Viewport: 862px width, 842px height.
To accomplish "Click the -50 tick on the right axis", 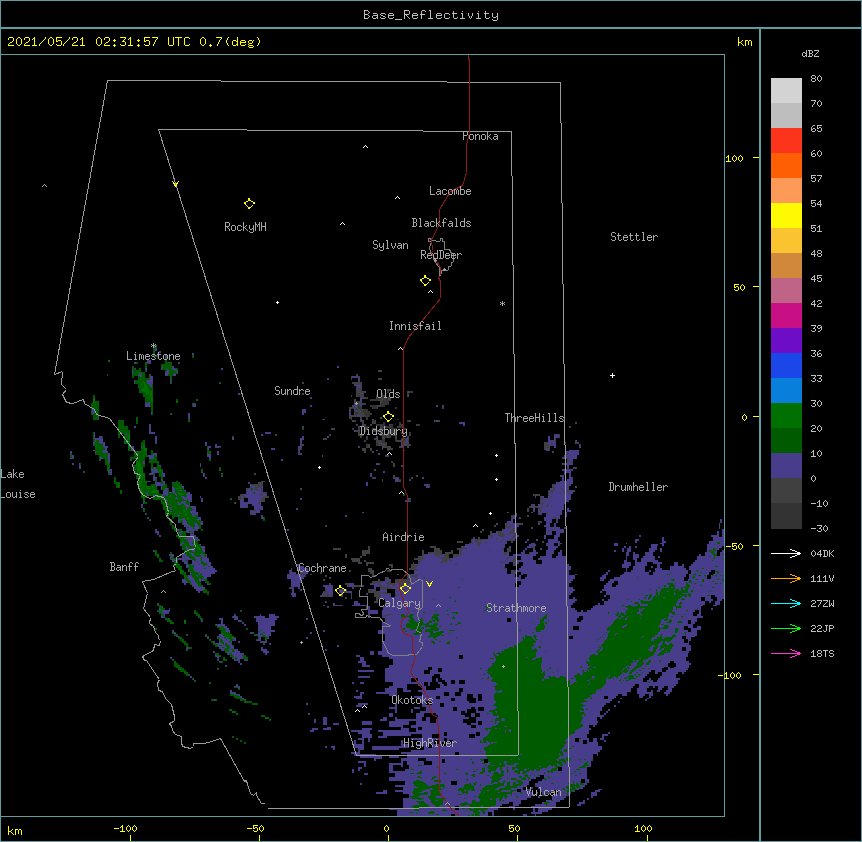I will [x=734, y=546].
